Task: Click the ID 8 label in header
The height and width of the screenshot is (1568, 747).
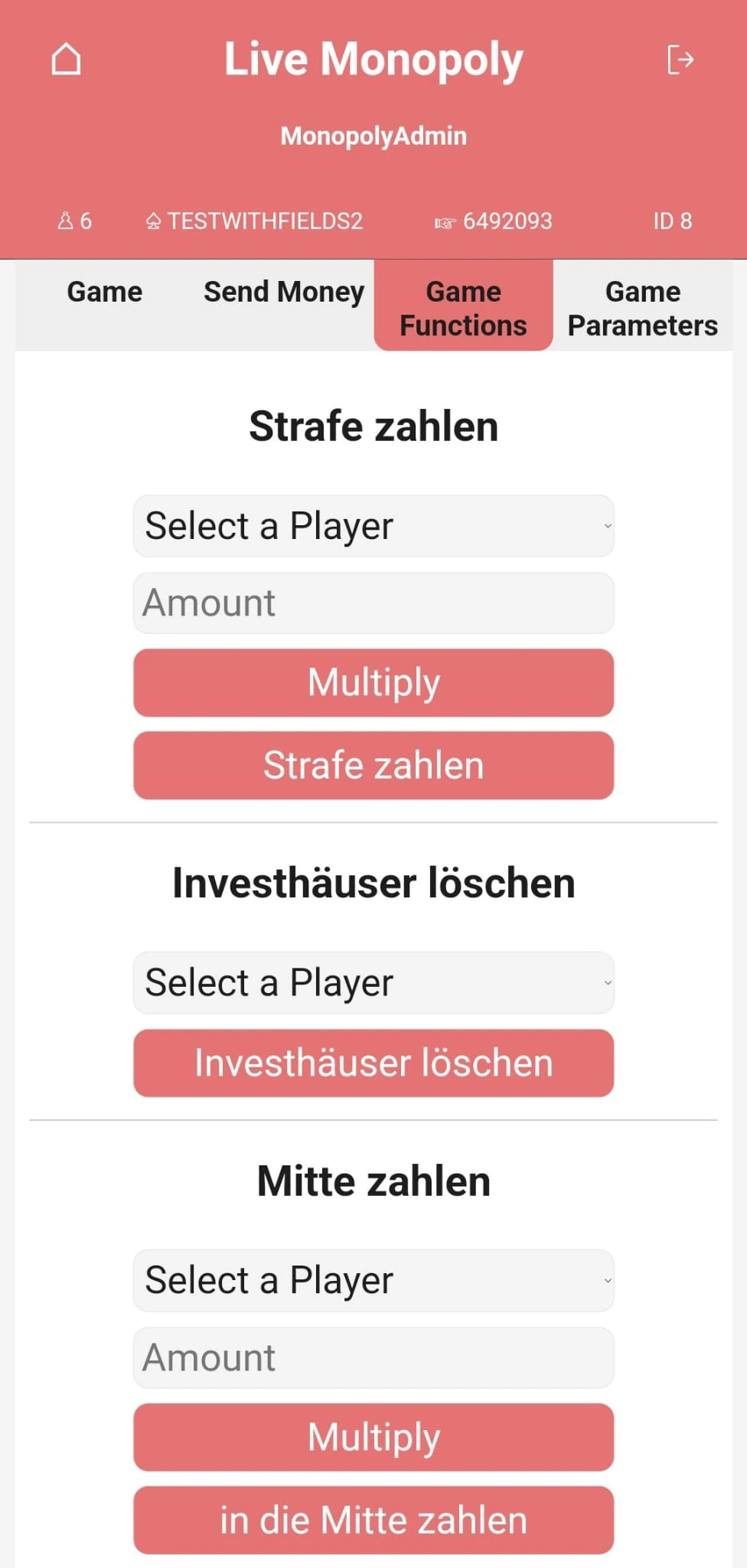Action: click(x=672, y=221)
